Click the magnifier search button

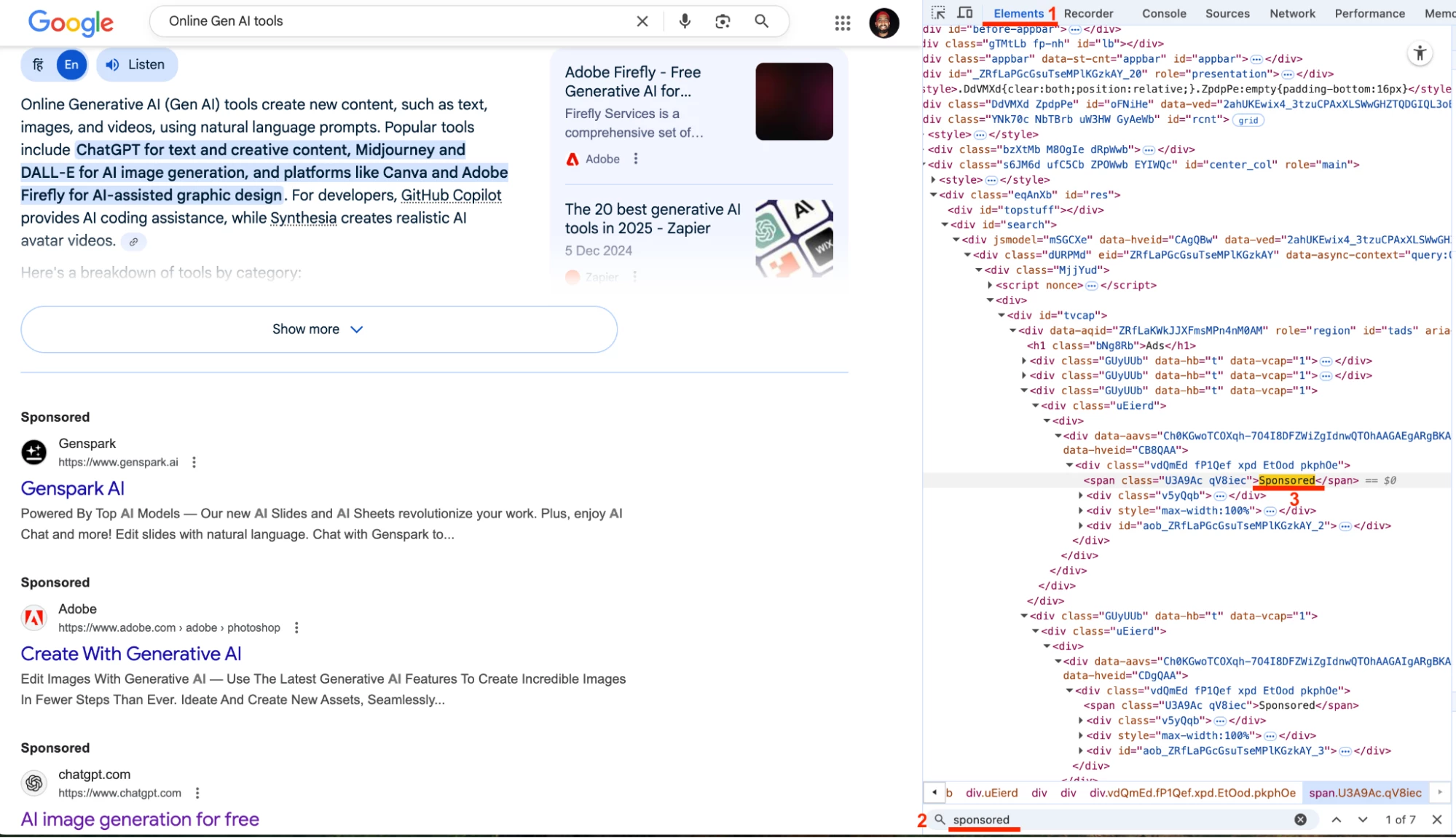click(x=761, y=21)
